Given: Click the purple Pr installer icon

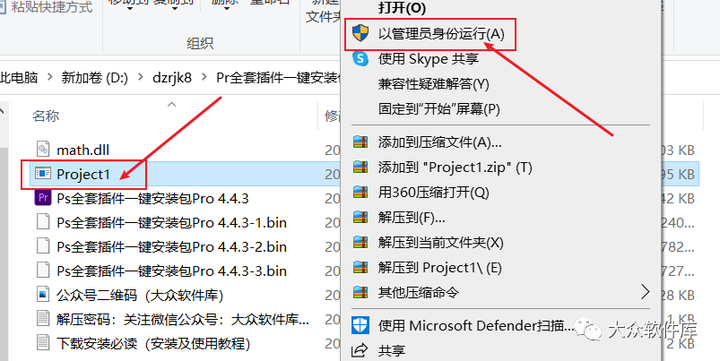Looking at the screenshot, I should (43, 198).
